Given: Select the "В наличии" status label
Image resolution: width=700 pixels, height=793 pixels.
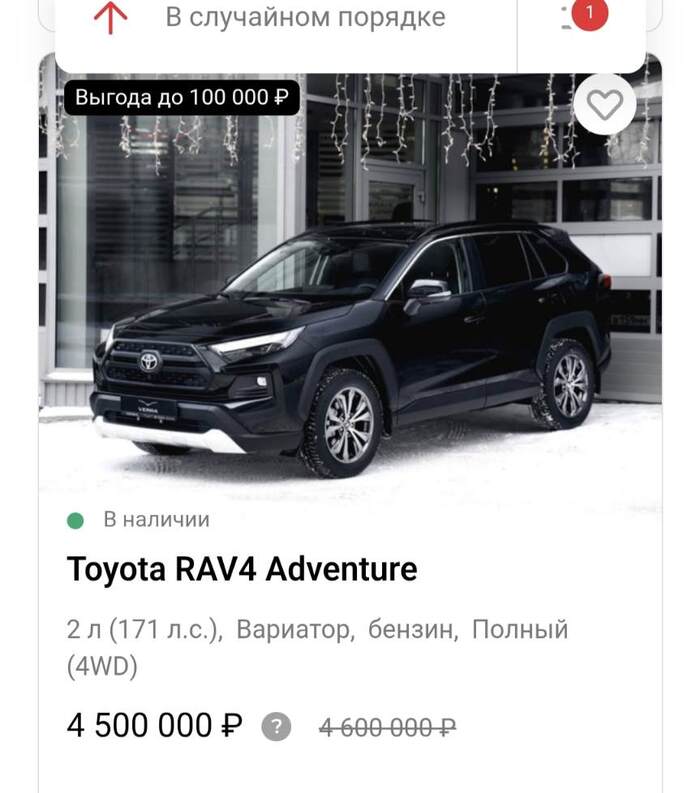Looking at the screenshot, I should pos(156,520).
